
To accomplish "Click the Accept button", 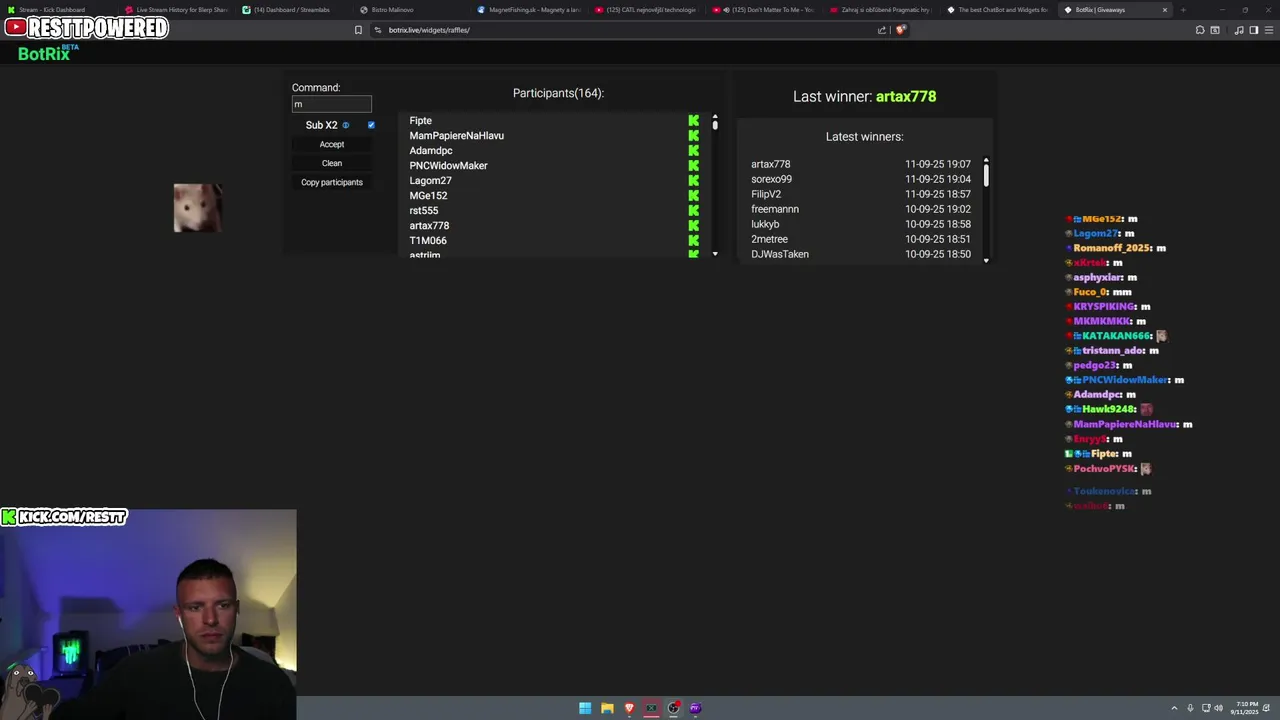I will 332,144.
